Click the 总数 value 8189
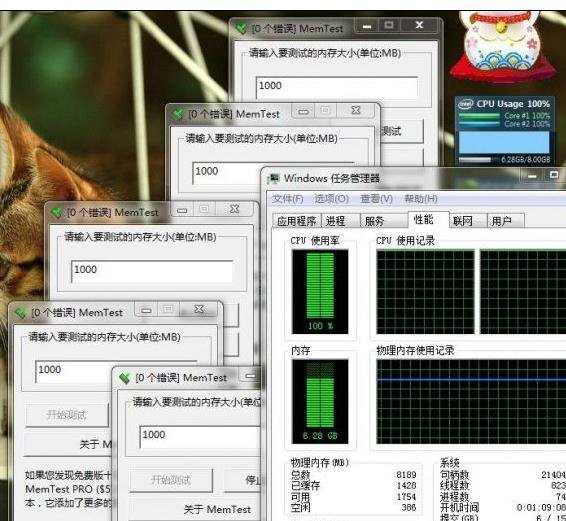The width and height of the screenshot is (566, 521). [406, 474]
